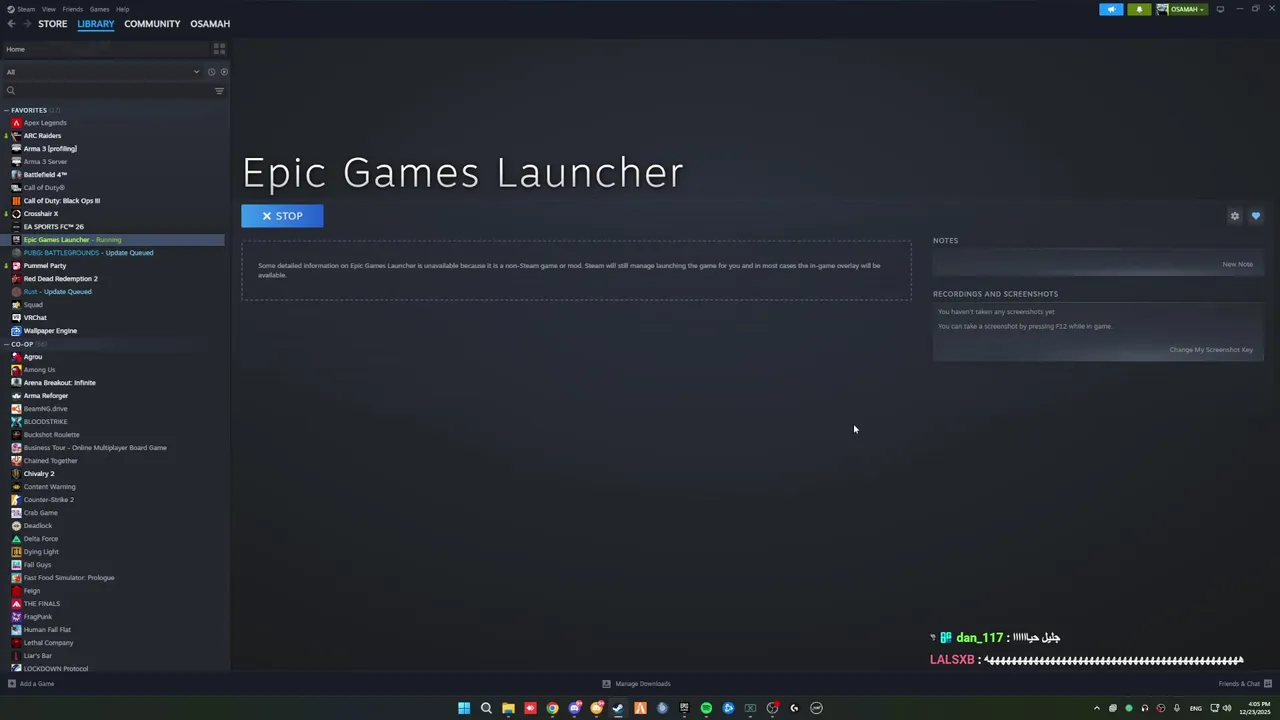Select Red Dead Redemption 2
The height and width of the screenshot is (720, 1280).
(60, 279)
